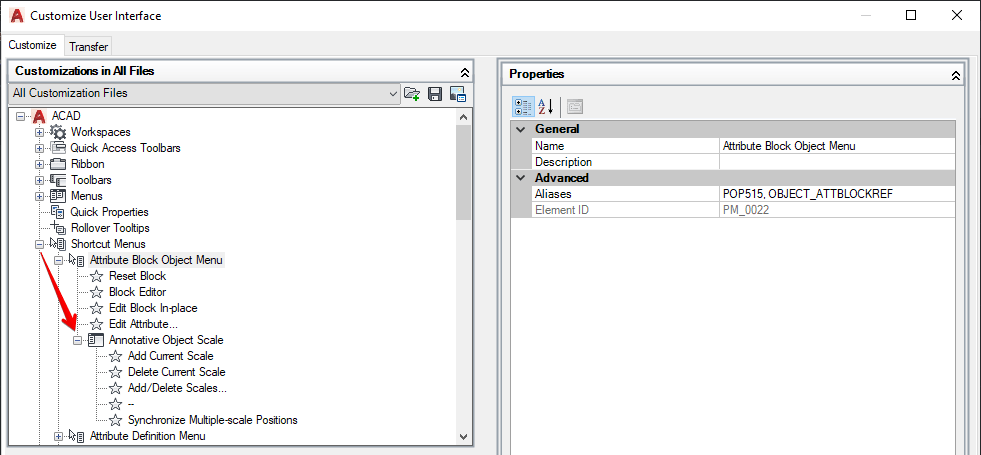
Task: Collapse the ACAD root node
Action: (x=21, y=116)
